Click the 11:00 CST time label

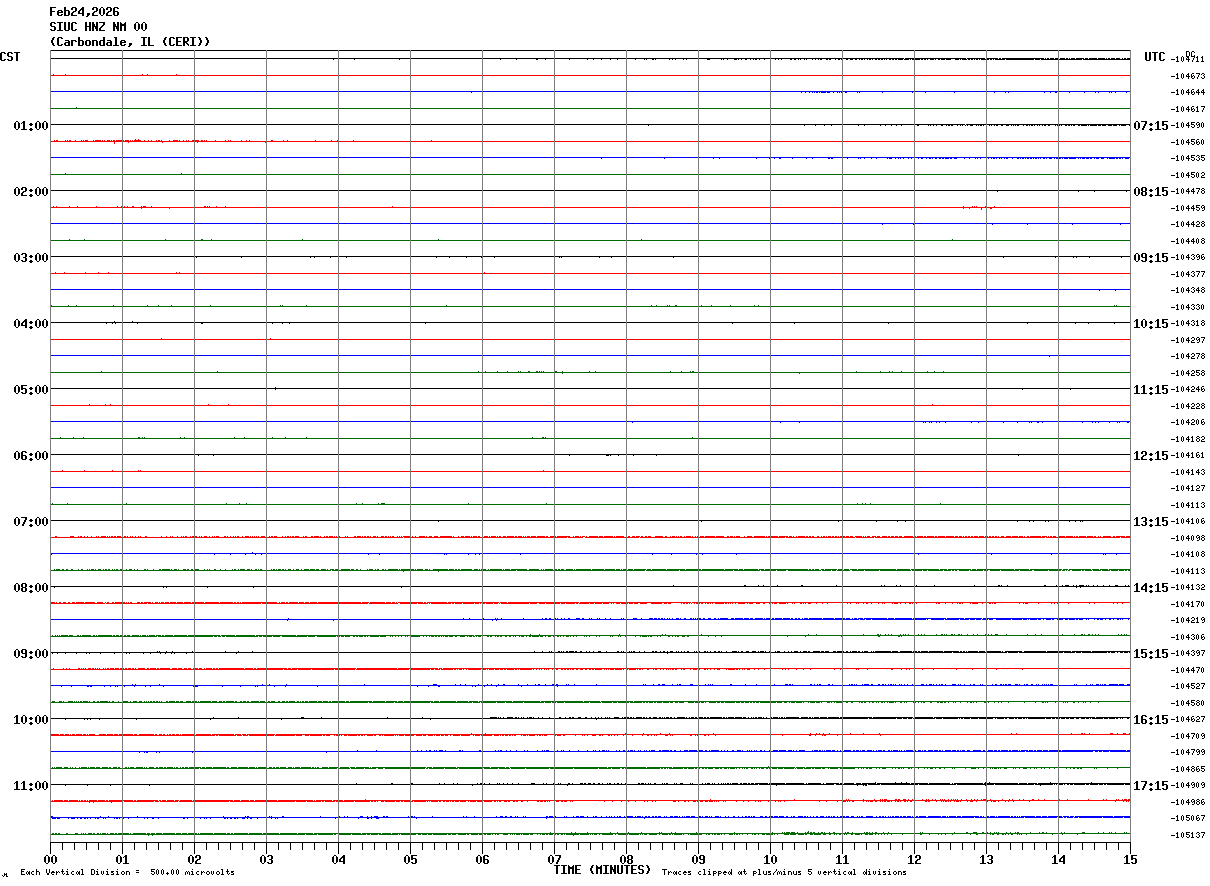31,786
